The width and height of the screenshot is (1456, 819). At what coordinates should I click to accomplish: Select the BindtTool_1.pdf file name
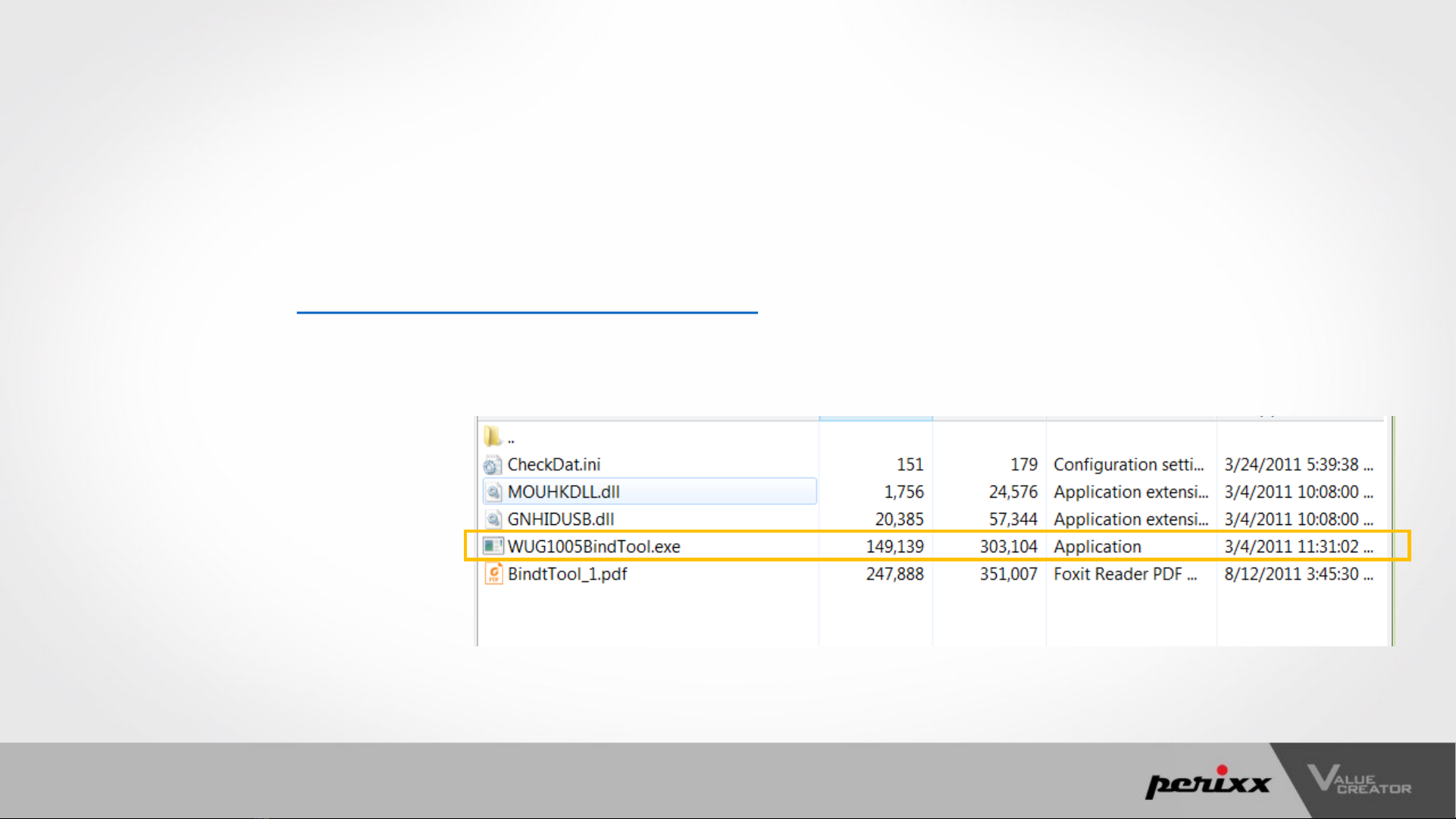pyautogui.click(x=568, y=574)
